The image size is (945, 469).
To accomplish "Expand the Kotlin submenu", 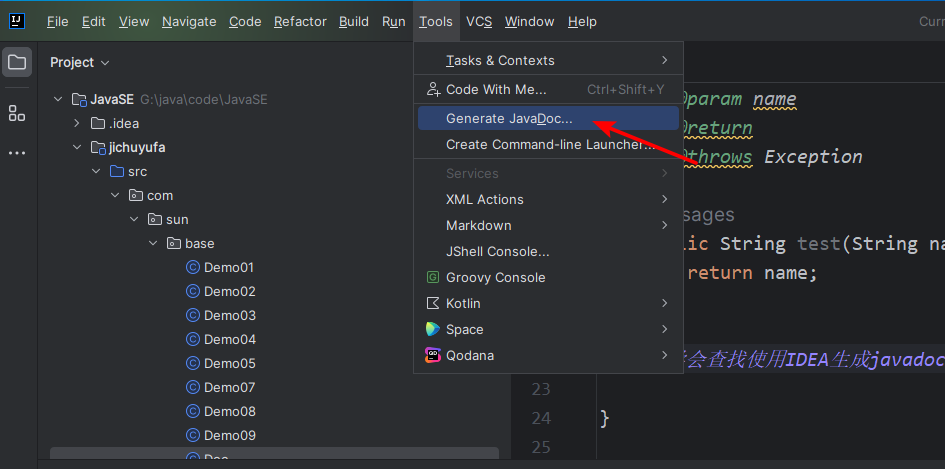I will (665, 303).
